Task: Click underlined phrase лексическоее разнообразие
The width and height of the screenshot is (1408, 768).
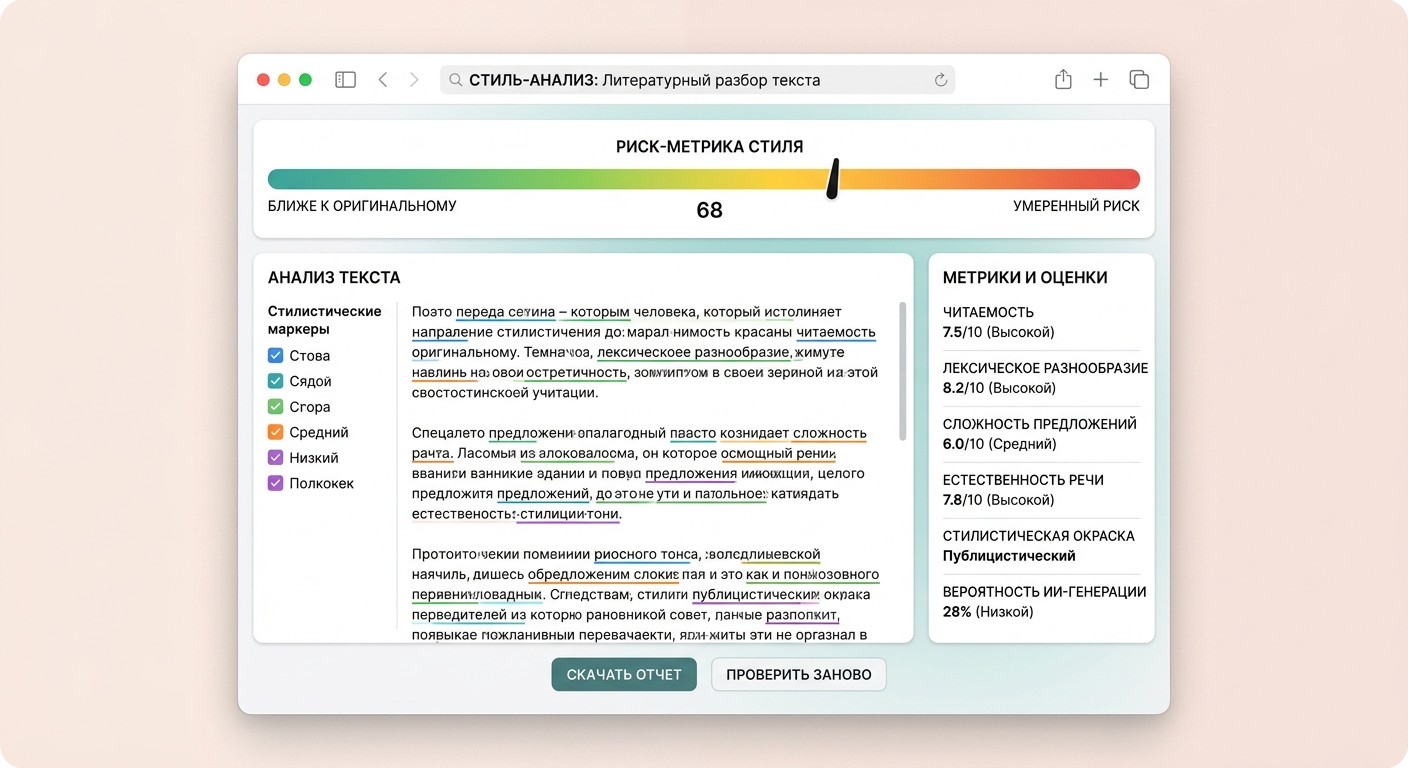Action: click(x=694, y=353)
